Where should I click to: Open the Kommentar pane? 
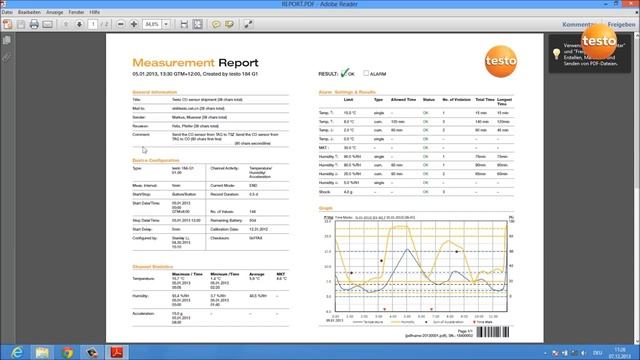[579, 24]
